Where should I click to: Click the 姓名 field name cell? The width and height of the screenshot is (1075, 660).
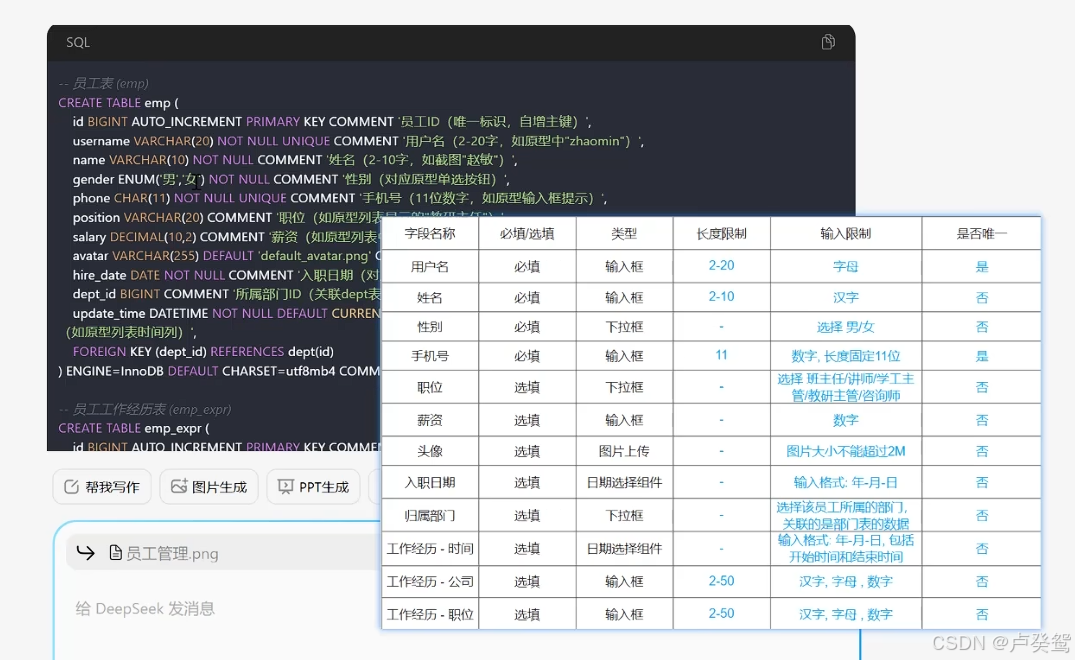pyautogui.click(x=430, y=297)
